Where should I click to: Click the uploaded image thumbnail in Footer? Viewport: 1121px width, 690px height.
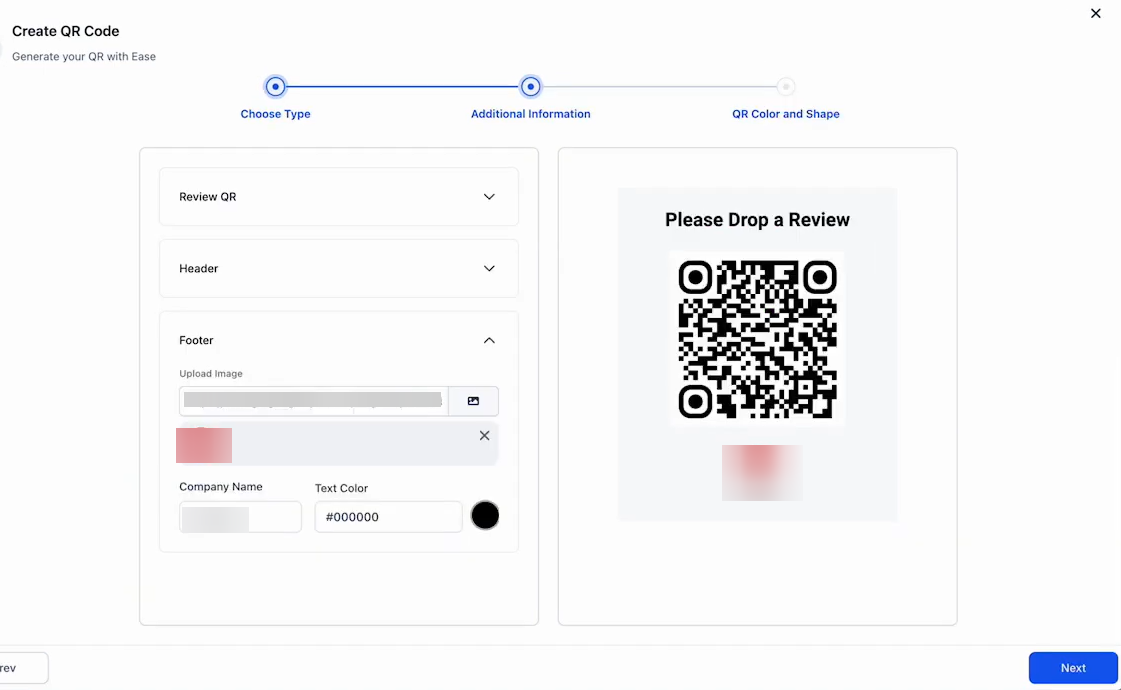tap(204, 445)
